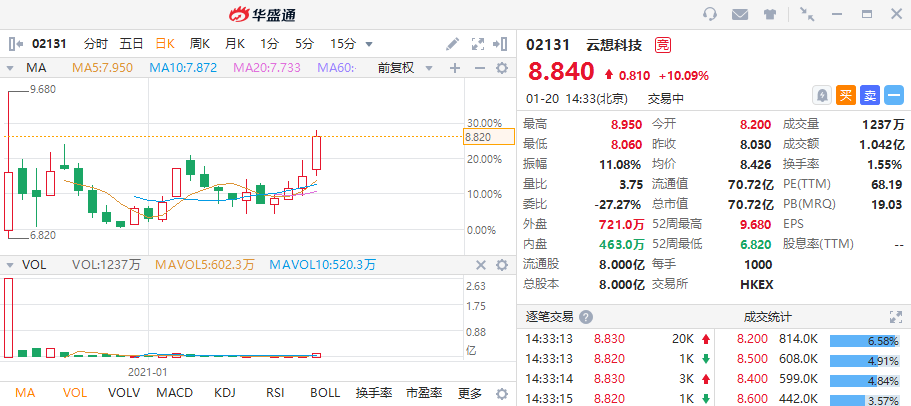Select the RSI indicator
This screenshot has width=911, height=406.
[275, 393]
